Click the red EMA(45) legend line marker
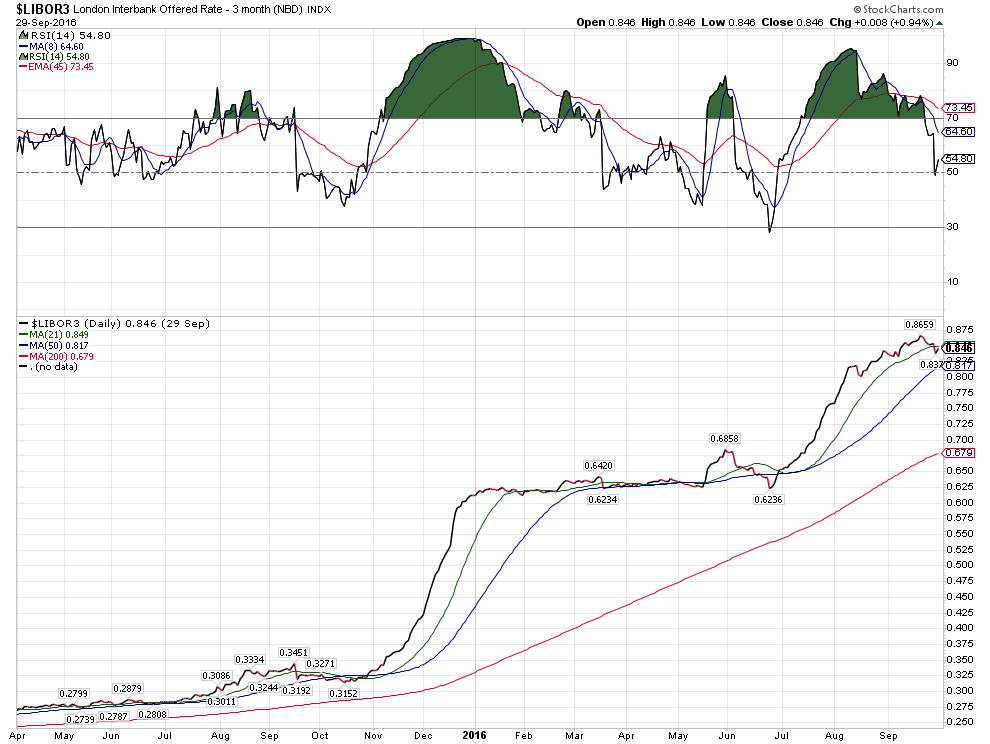This screenshot has height=744, width=990. [x=22, y=68]
